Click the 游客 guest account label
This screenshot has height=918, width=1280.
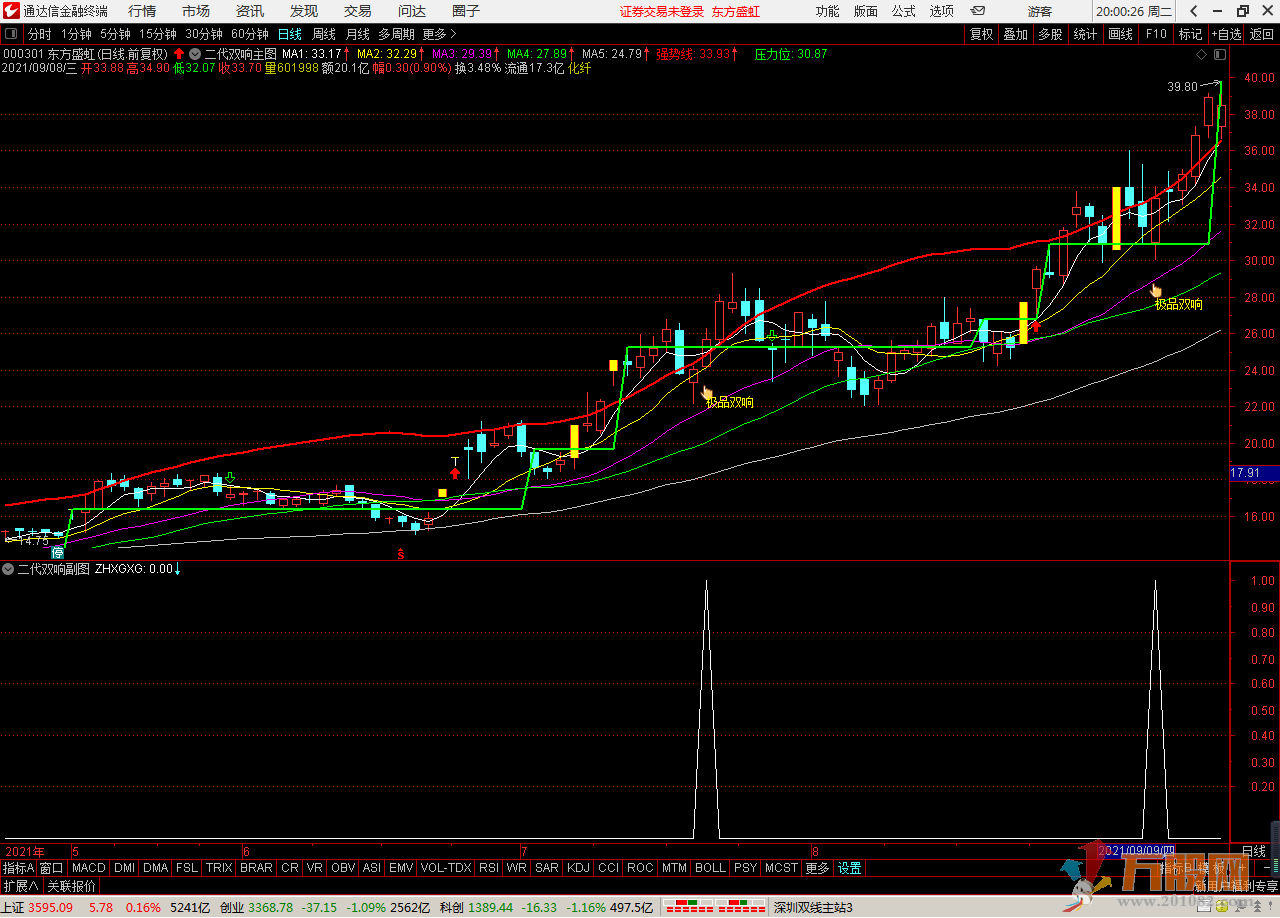pyautogui.click(x=1040, y=12)
